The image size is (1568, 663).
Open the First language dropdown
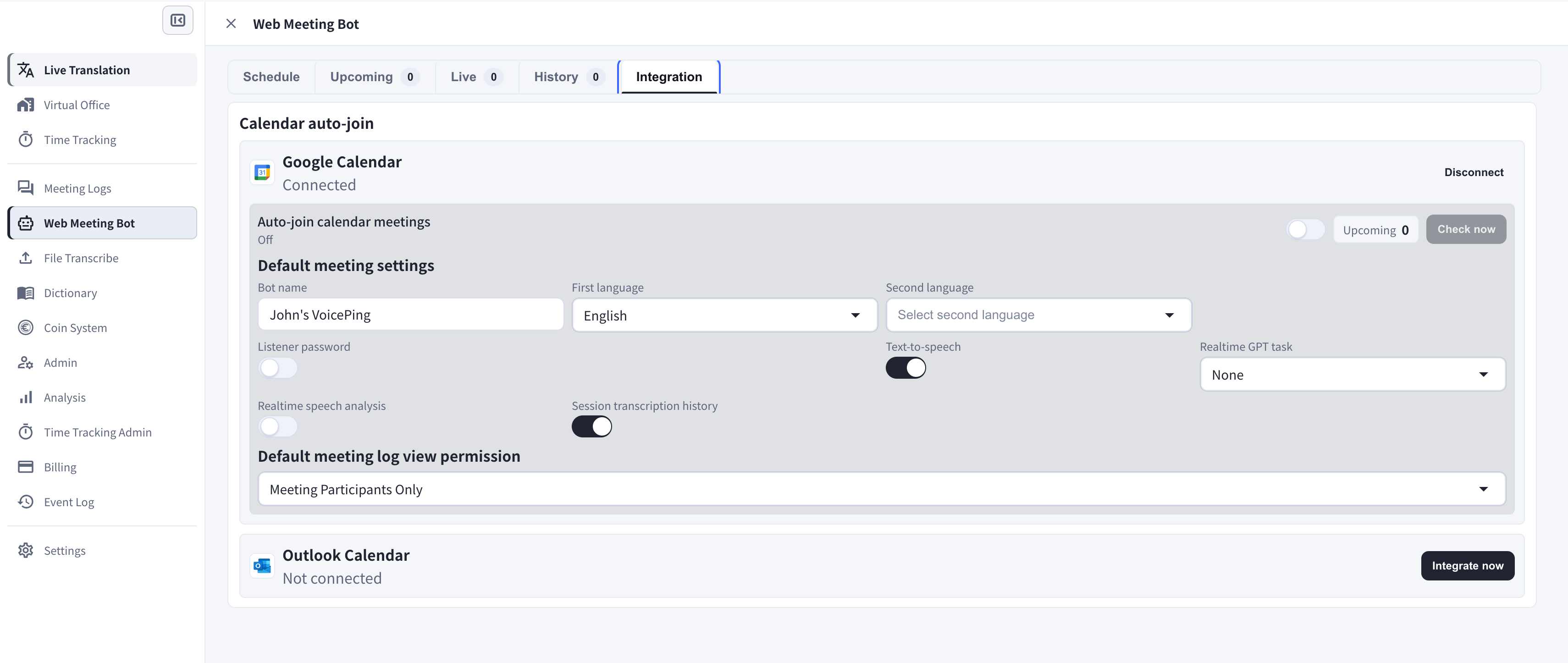tap(724, 315)
